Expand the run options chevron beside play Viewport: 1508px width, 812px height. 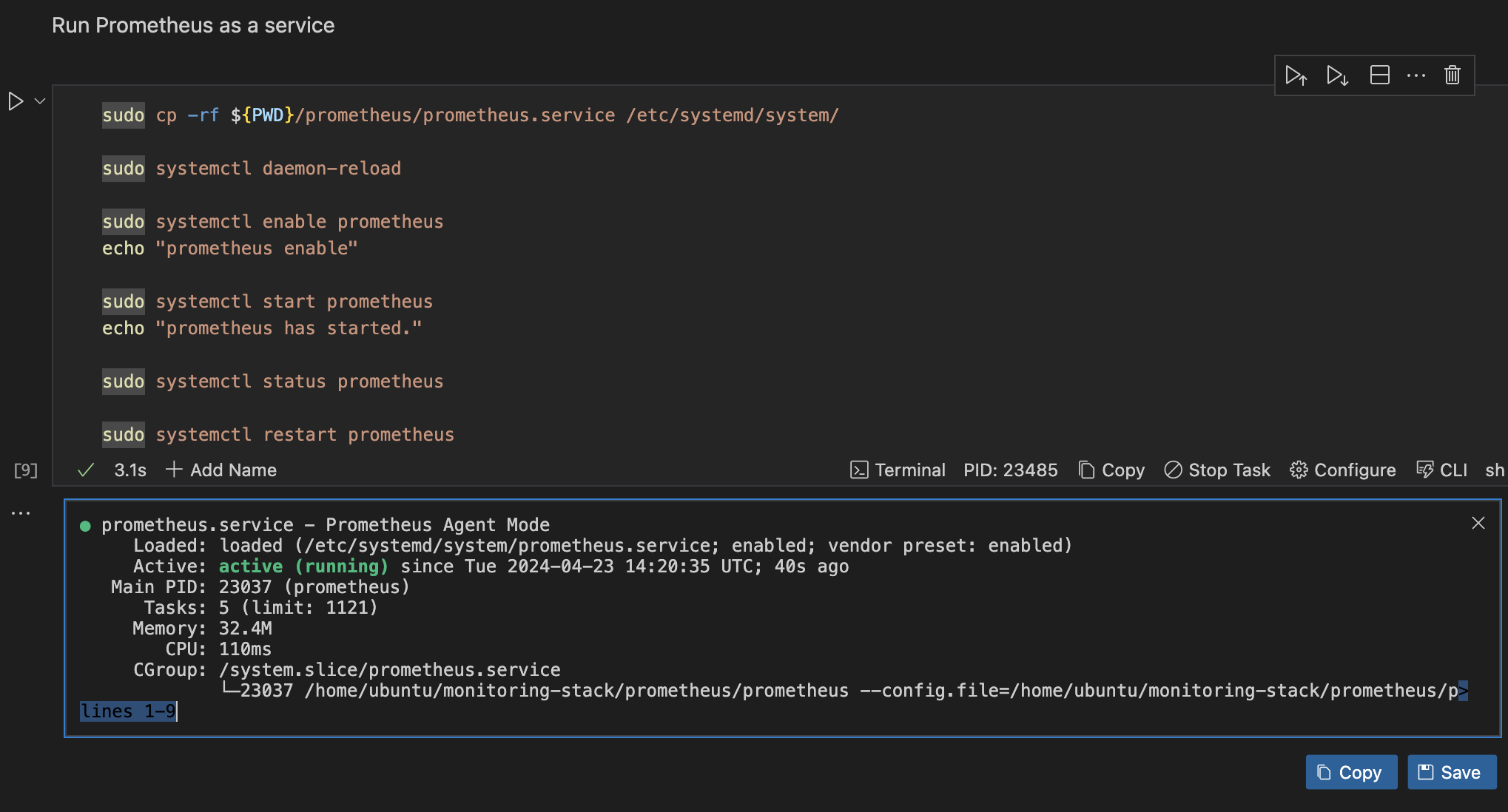coord(41,101)
